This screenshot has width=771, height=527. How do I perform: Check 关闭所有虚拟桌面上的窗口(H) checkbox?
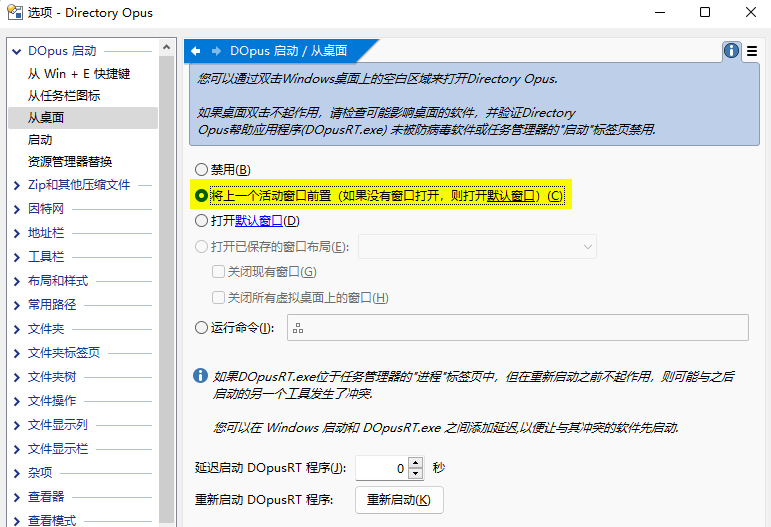(x=218, y=297)
